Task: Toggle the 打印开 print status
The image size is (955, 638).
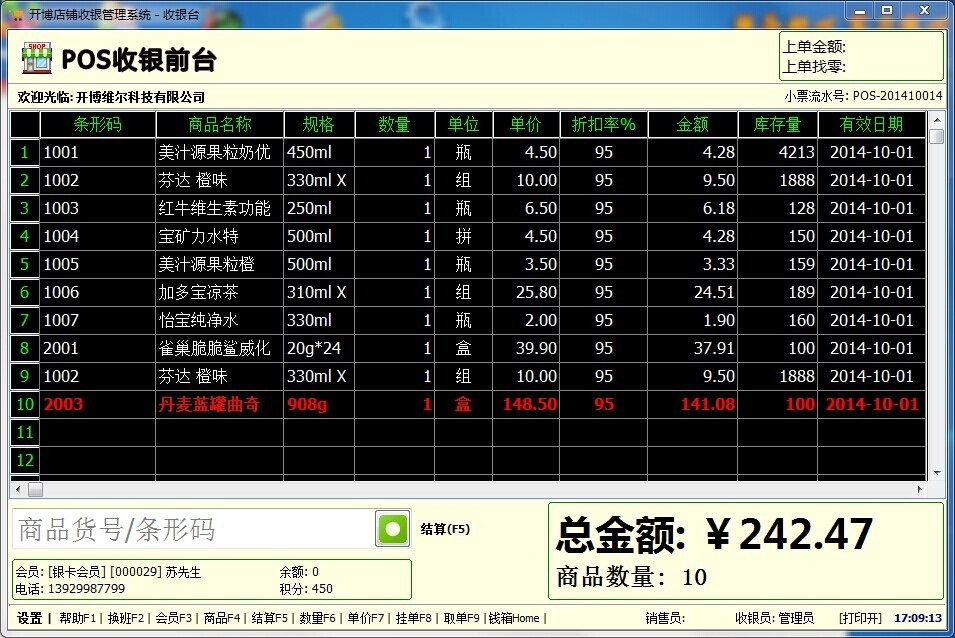Action: click(x=860, y=618)
